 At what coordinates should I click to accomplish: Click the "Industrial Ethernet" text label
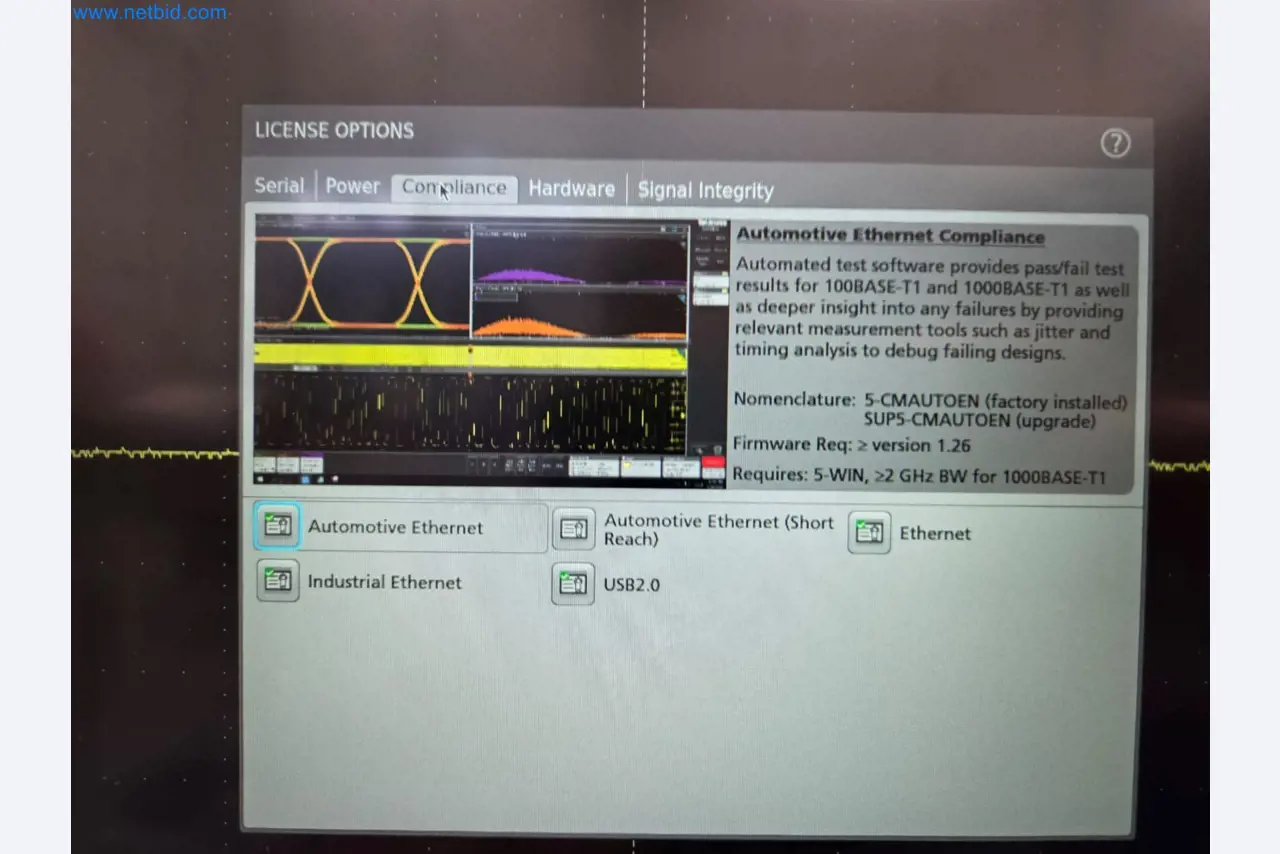coord(384,582)
